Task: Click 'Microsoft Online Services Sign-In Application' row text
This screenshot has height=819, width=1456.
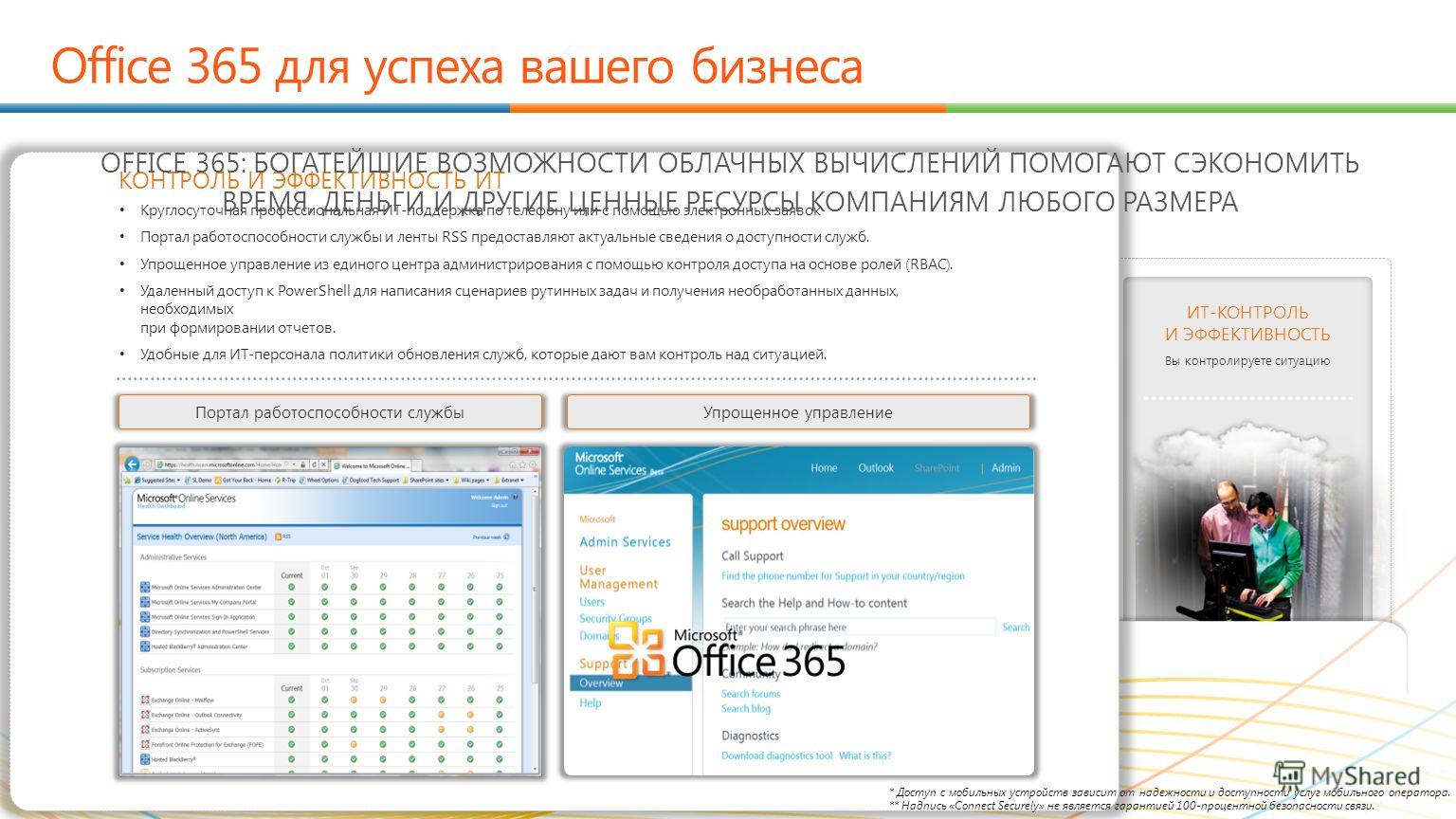Action: tap(203, 617)
